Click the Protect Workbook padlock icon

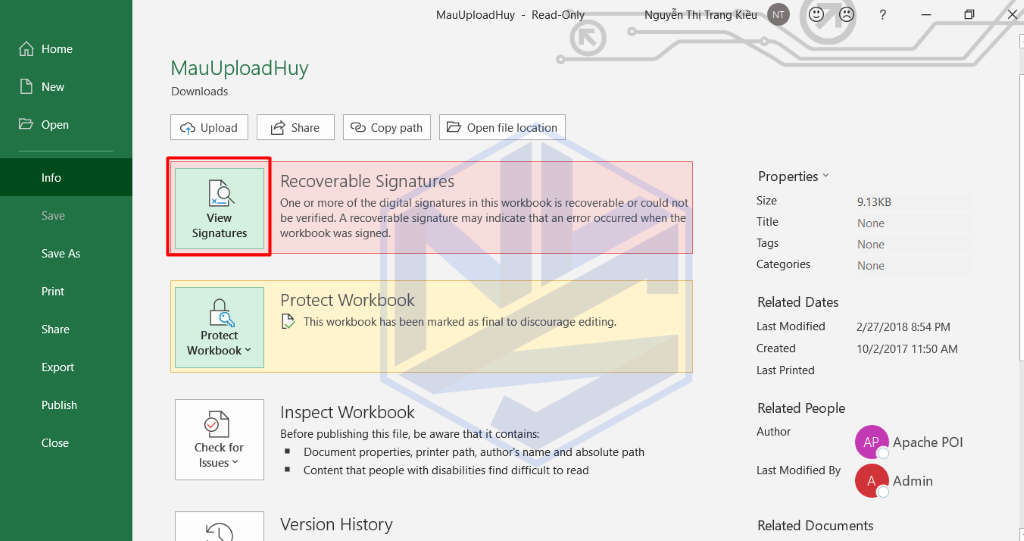click(x=221, y=312)
